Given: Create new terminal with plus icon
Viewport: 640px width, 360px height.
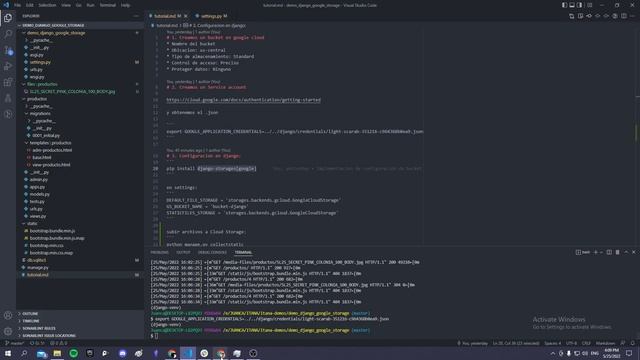Looking at the screenshot, I should (596, 252).
